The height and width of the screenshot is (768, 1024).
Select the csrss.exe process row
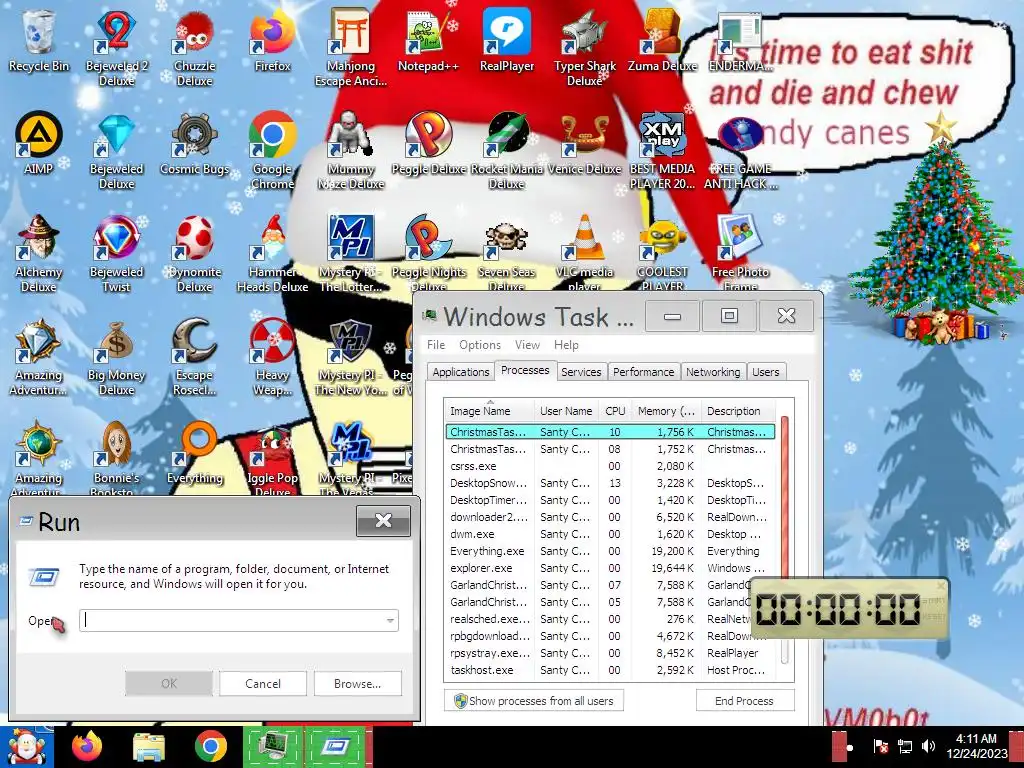pyautogui.click(x=610, y=466)
